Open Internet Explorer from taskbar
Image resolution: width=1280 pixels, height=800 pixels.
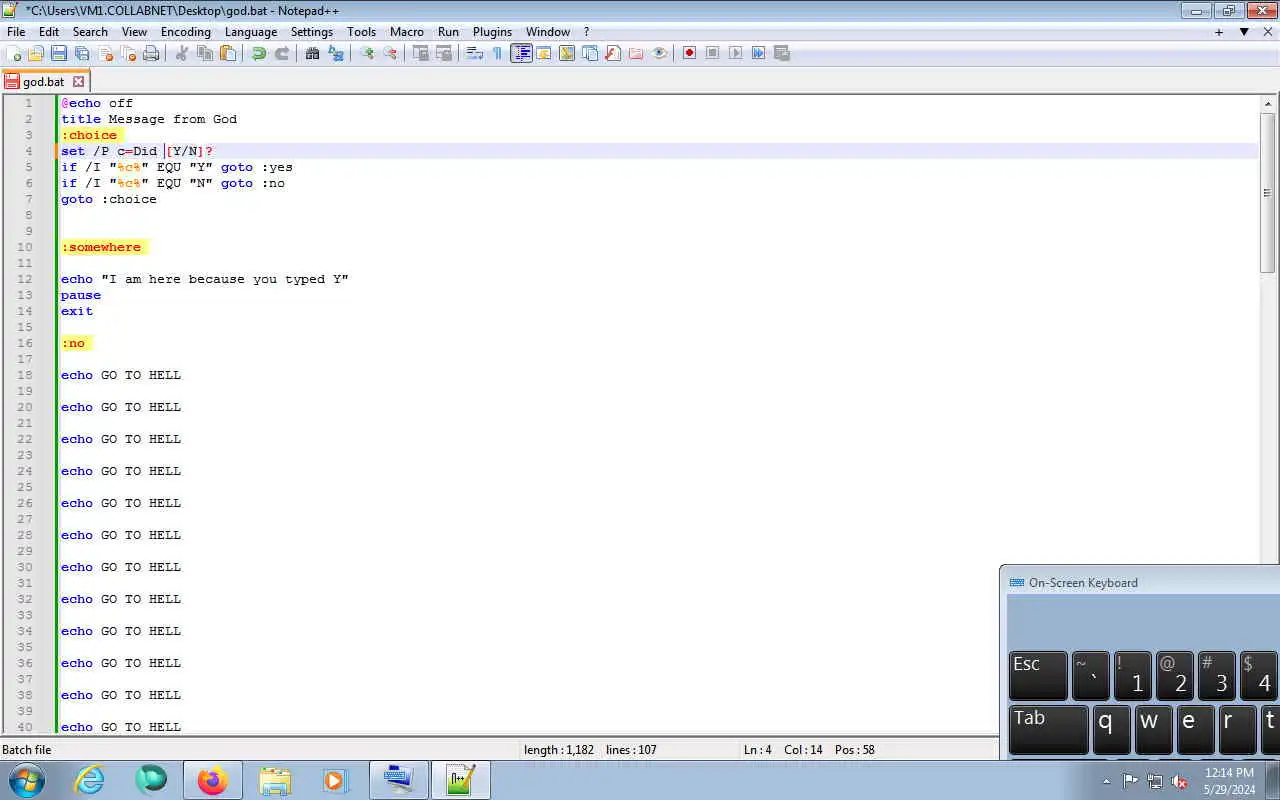90,780
